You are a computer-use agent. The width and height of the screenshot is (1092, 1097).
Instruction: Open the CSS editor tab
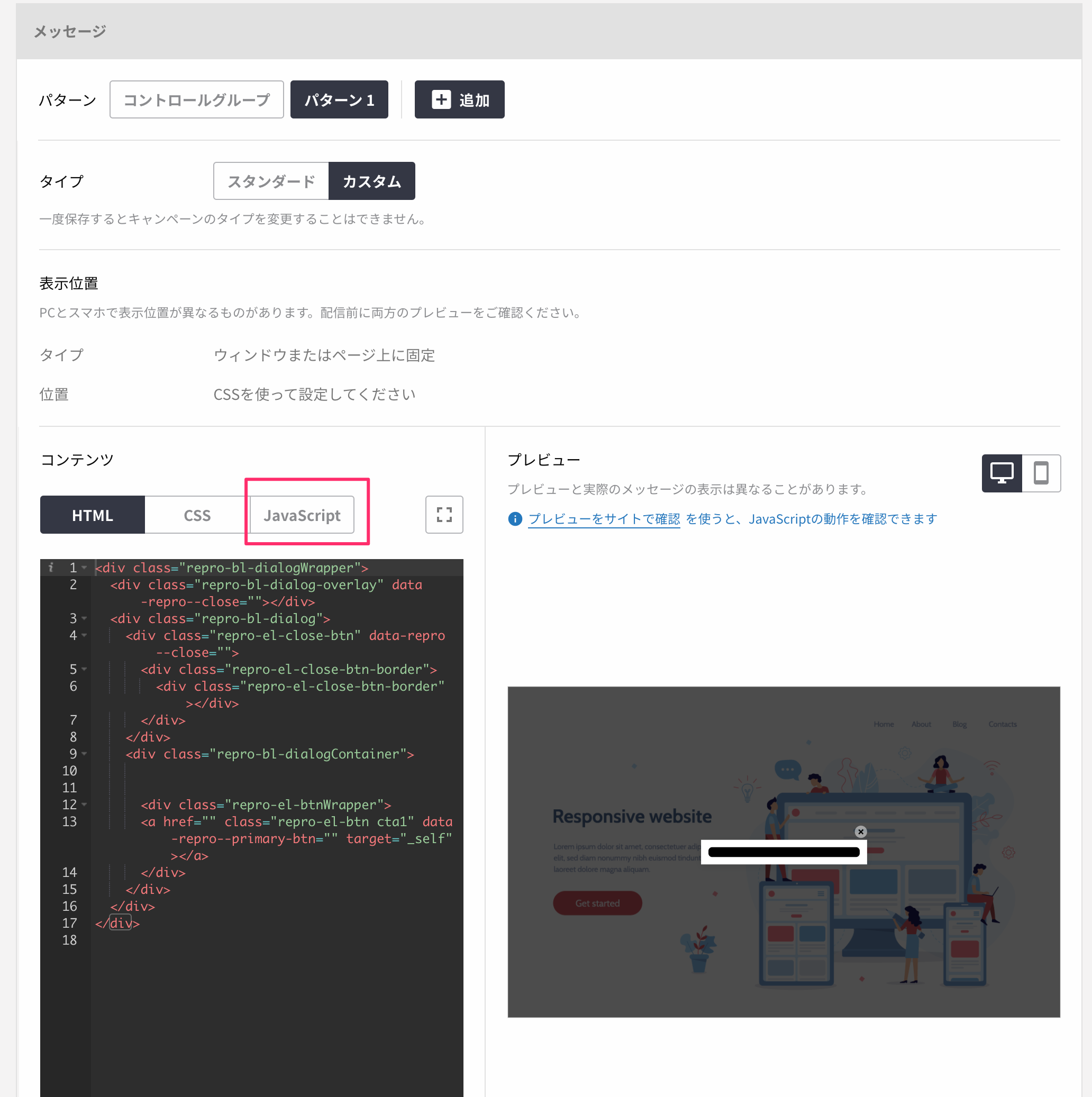[x=197, y=515]
